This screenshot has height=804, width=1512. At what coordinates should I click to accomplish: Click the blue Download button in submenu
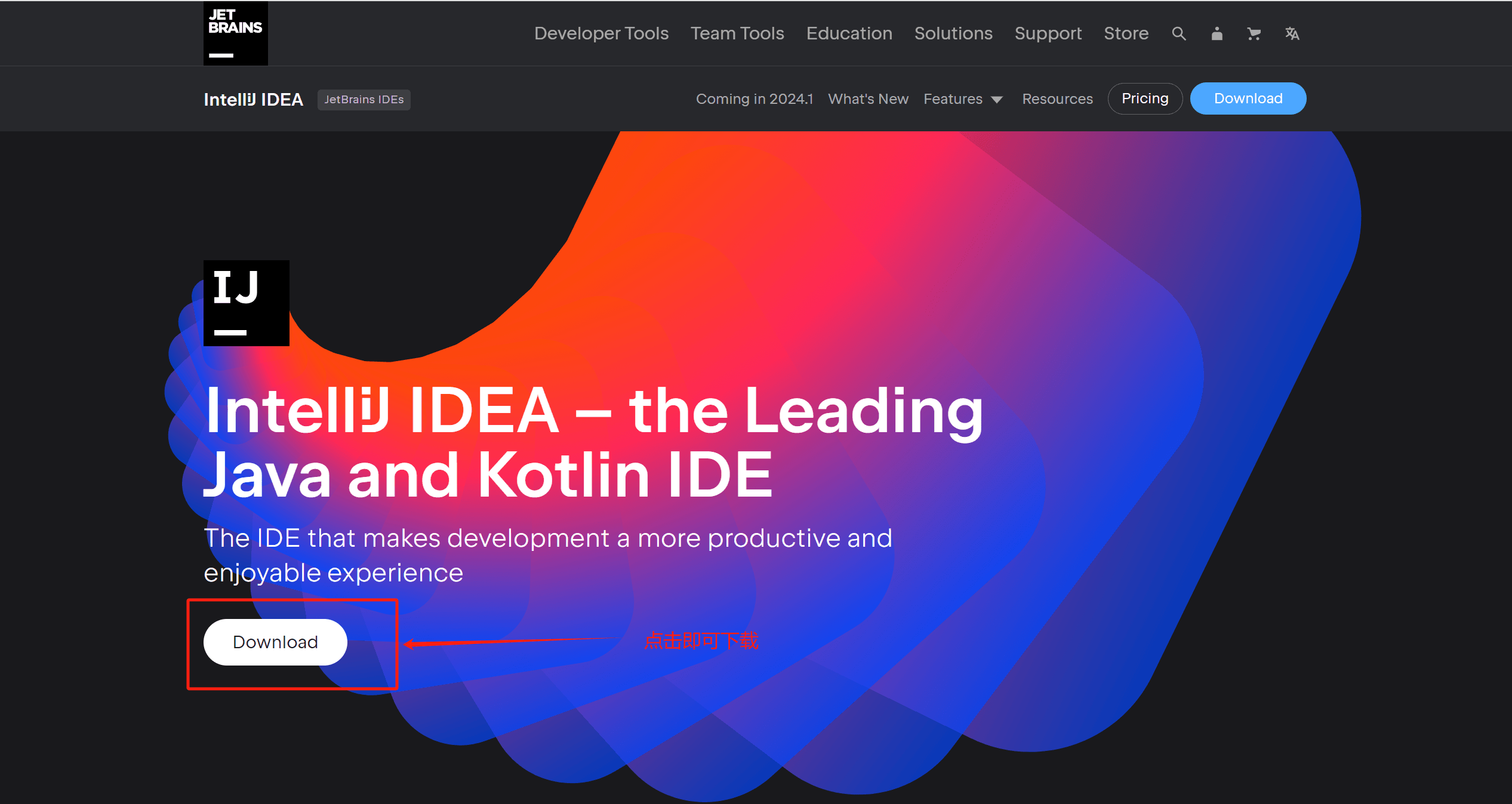[1248, 98]
